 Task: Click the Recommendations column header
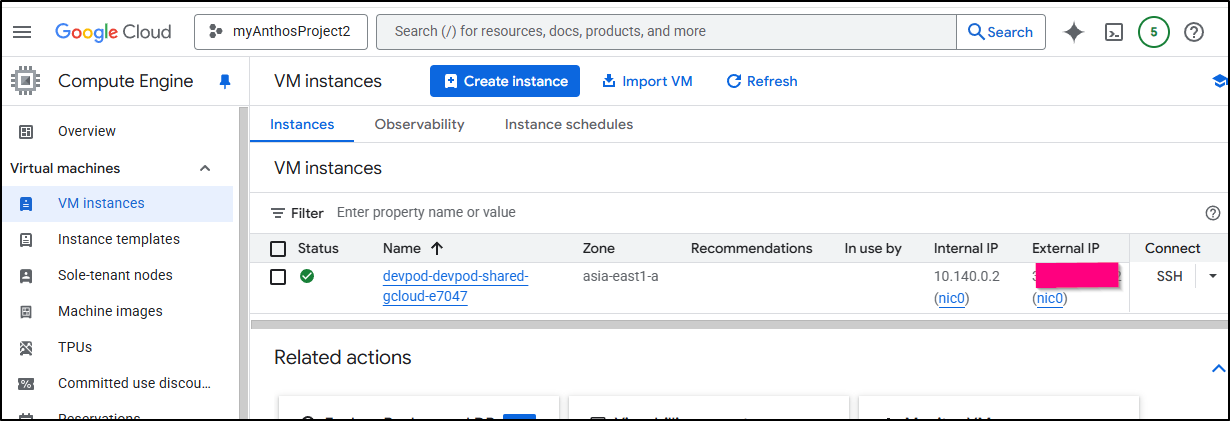(x=752, y=248)
